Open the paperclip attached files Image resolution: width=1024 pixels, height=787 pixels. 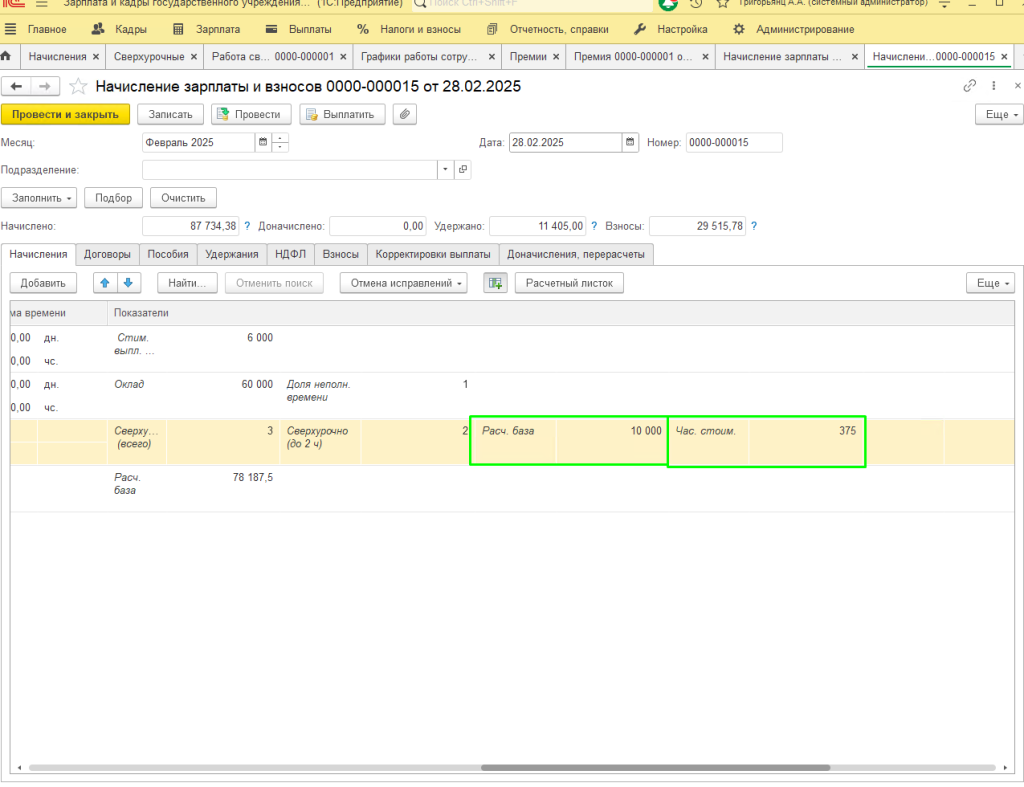click(x=405, y=114)
